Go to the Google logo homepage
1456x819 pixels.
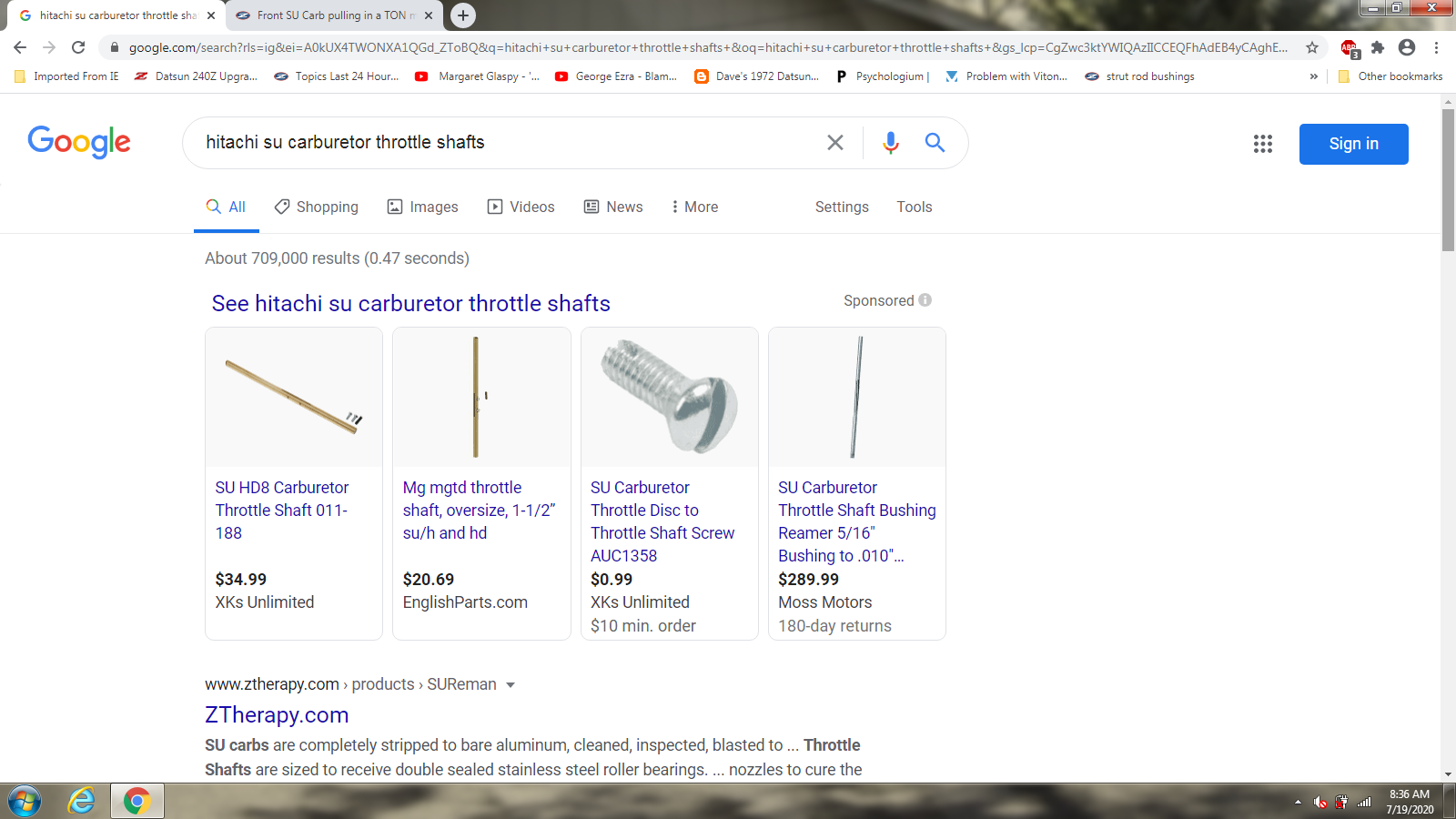coord(79,142)
